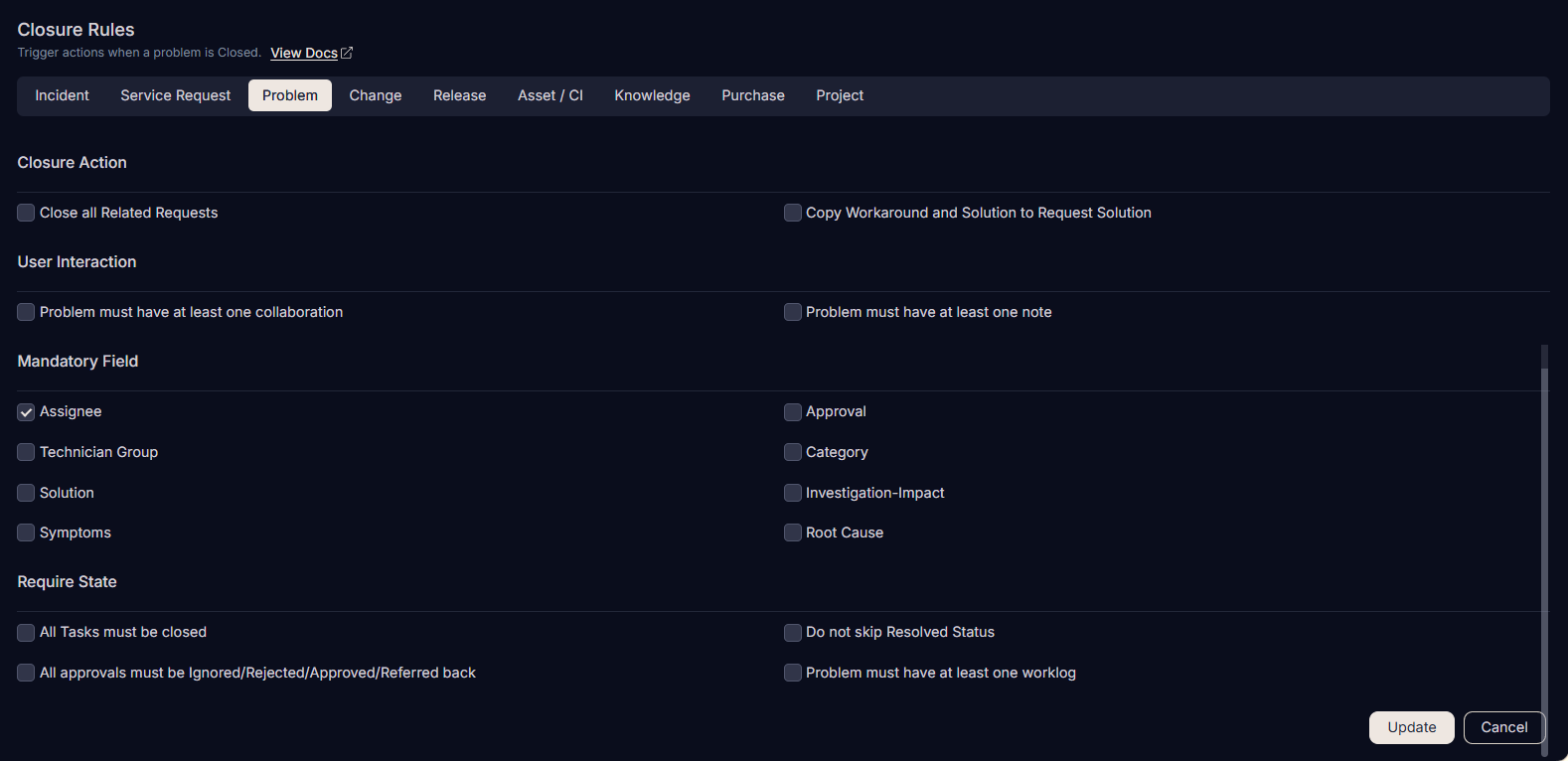1568x761 pixels.
Task: Cancel the closure rules changes
Action: tap(1504, 727)
